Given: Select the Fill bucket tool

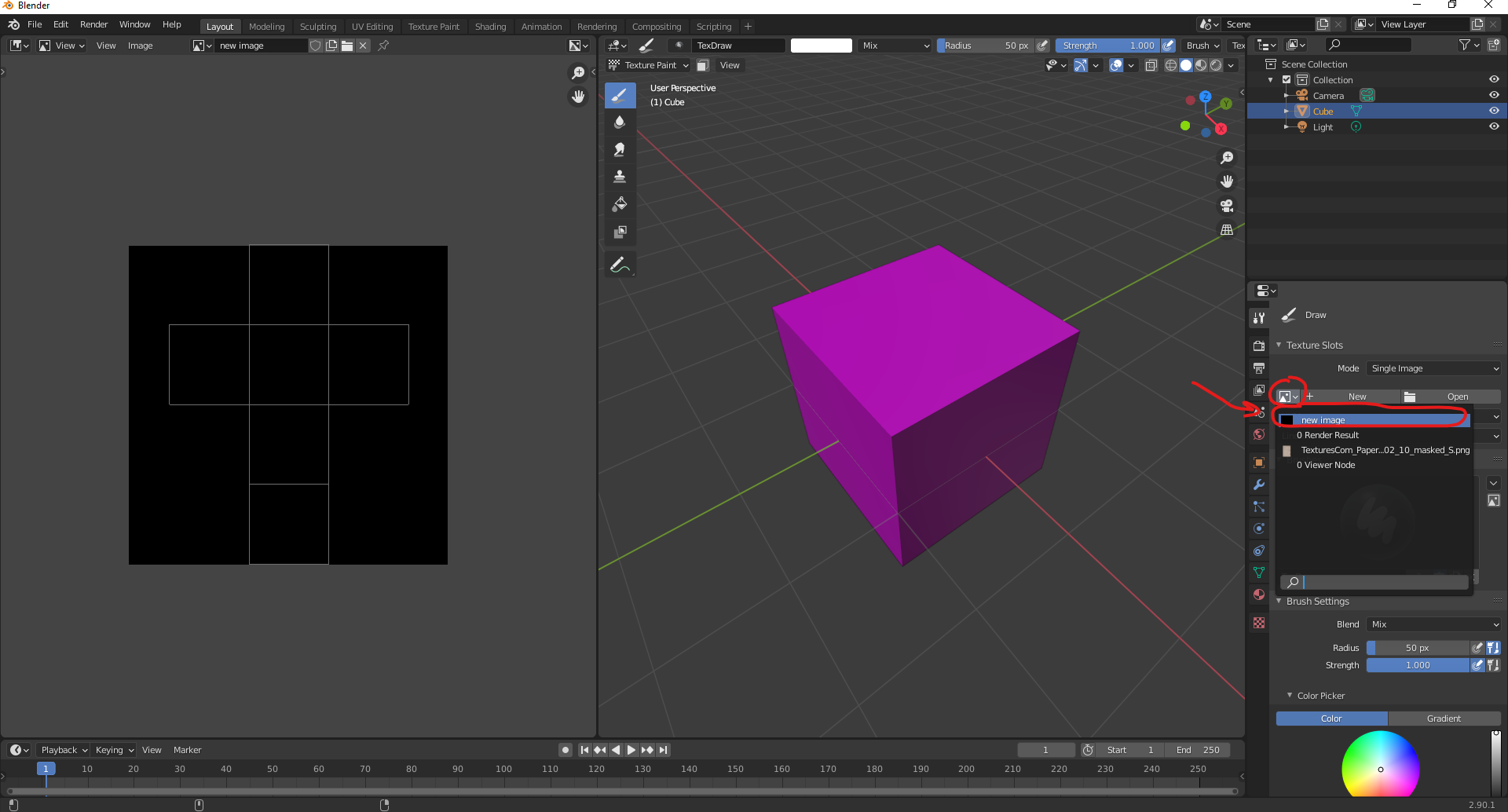Looking at the screenshot, I should tap(620, 204).
